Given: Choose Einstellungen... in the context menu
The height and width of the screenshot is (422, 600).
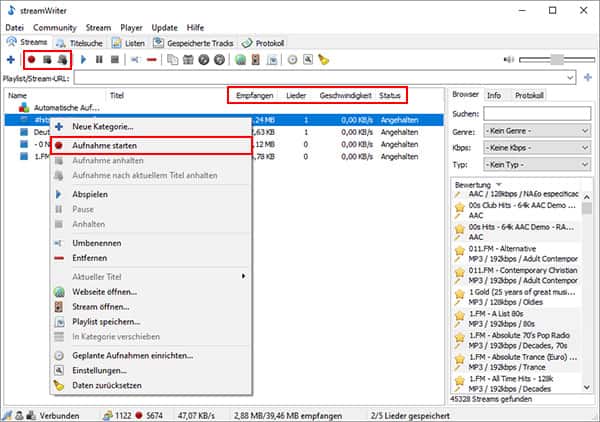Looking at the screenshot, I should (x=151, y=370).
